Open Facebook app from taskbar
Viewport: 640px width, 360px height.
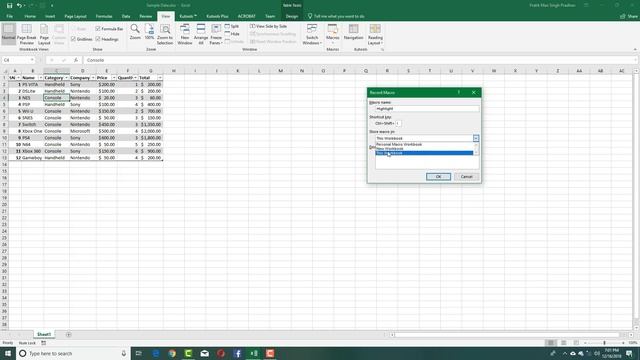(x=237, y=353)
